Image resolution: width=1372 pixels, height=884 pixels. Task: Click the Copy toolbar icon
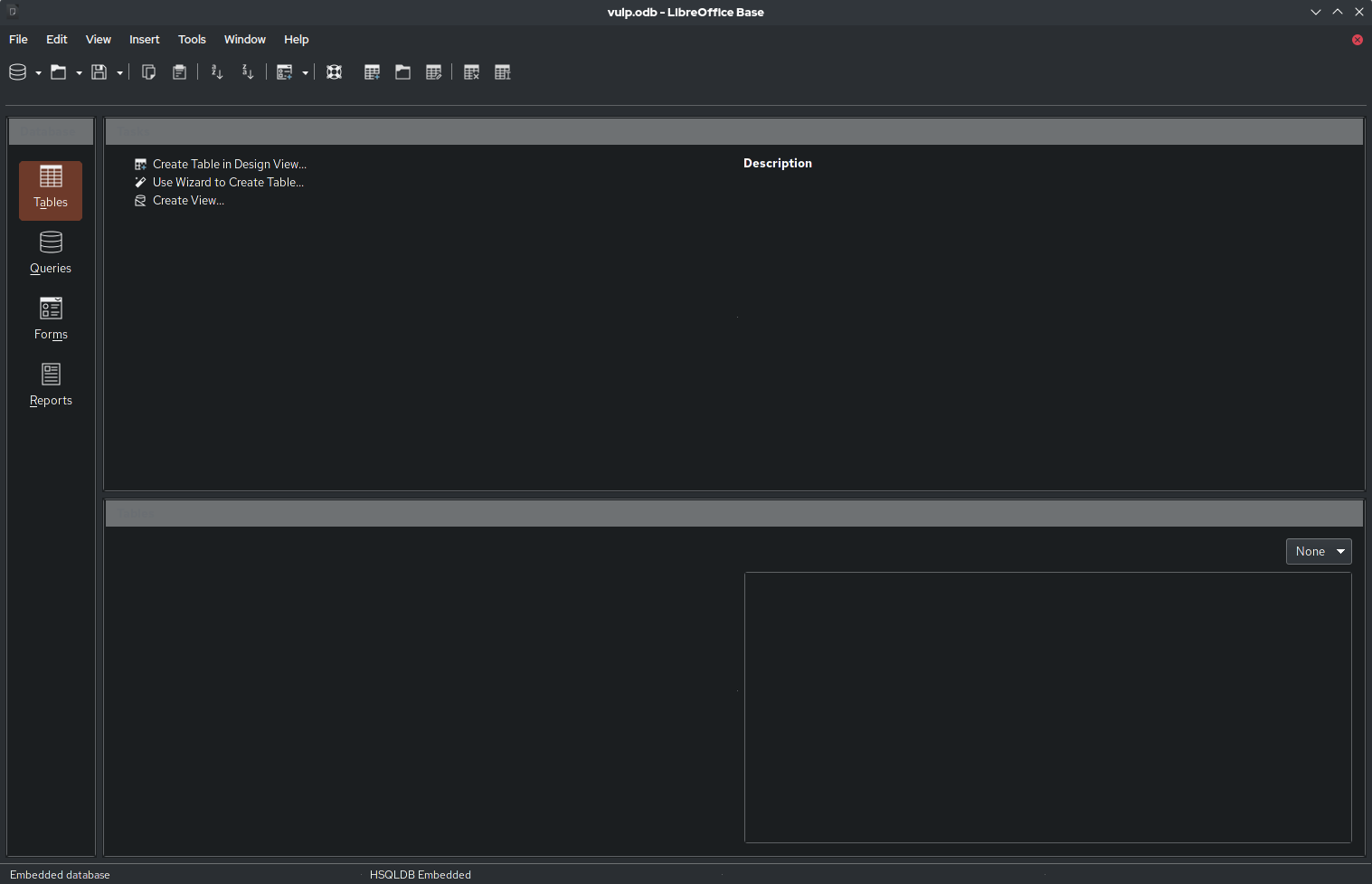coord(149,72)
